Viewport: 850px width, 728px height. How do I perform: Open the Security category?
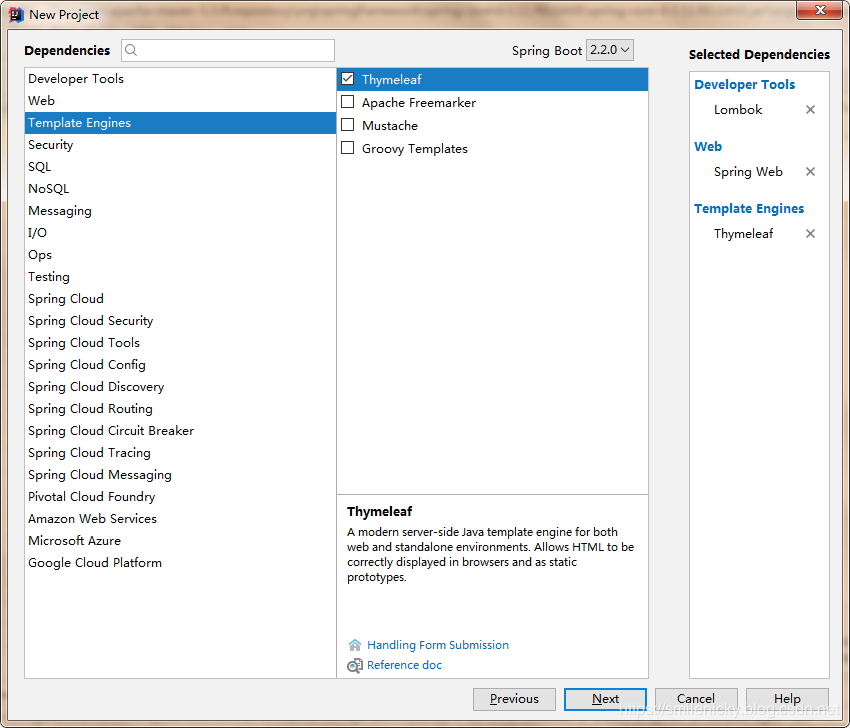tap(180, 145)
